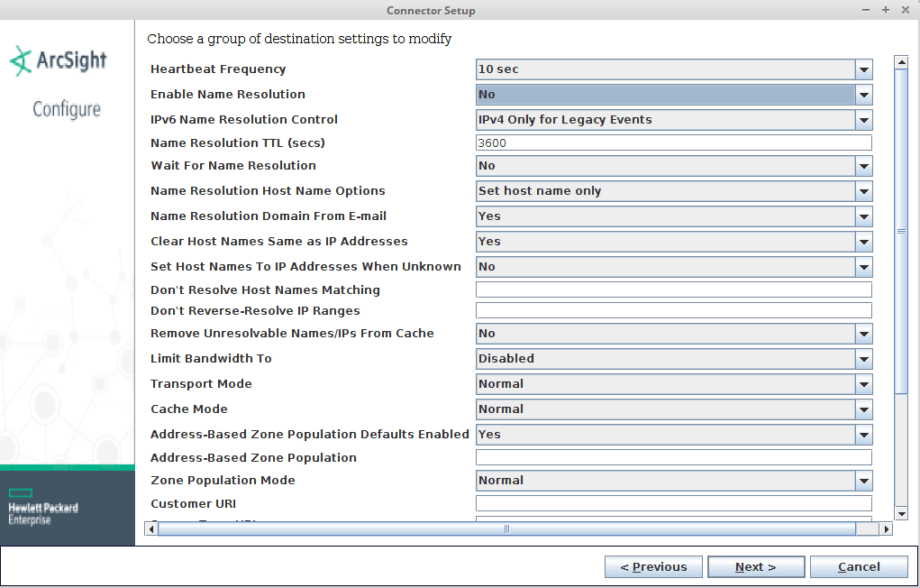Click the Name Resolution TTL input field
The height and width of the screenshot is (588, 920).
[x=673, y=143]
